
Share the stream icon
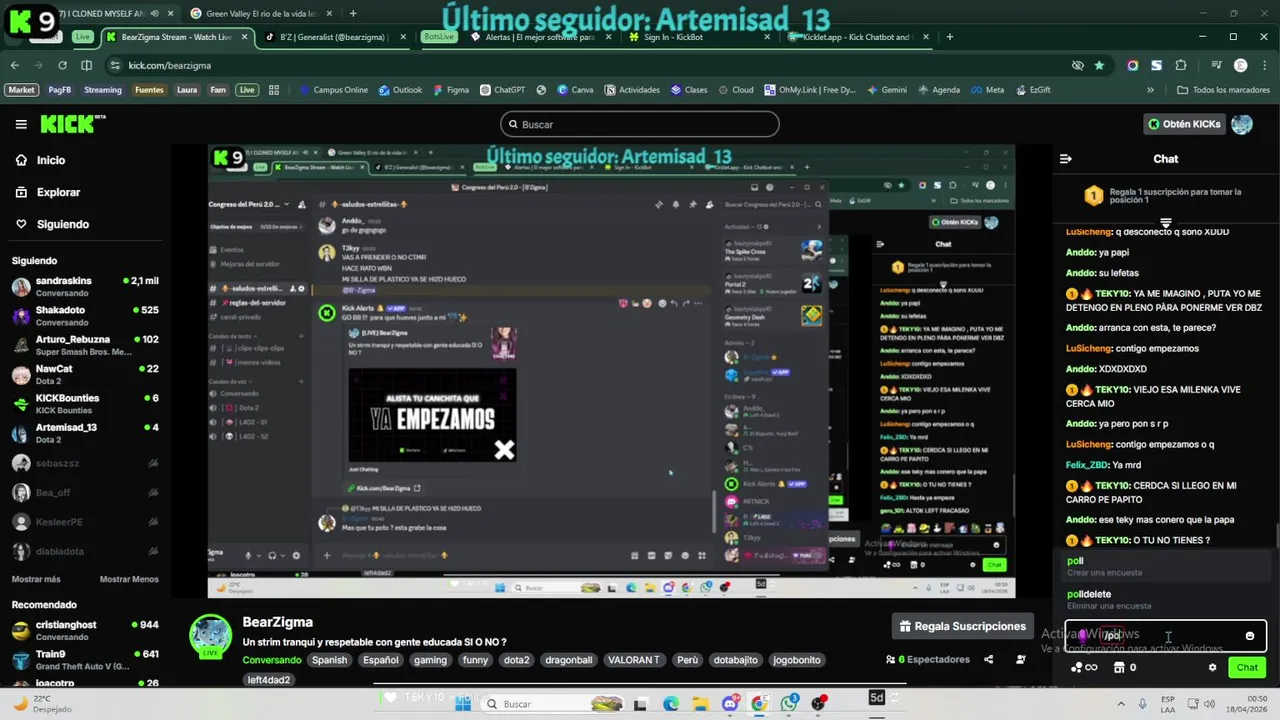tap(988, 659)
